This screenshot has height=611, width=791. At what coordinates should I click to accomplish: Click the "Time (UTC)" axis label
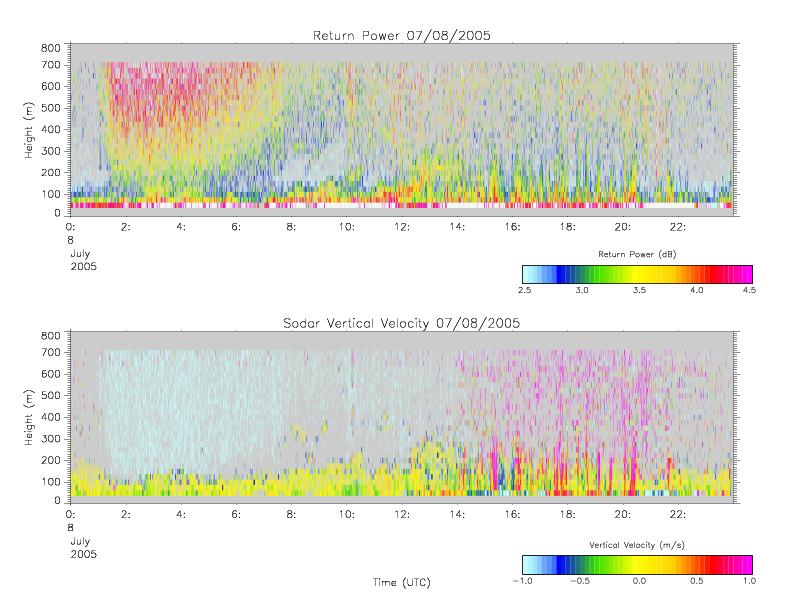tap(402, 582)
